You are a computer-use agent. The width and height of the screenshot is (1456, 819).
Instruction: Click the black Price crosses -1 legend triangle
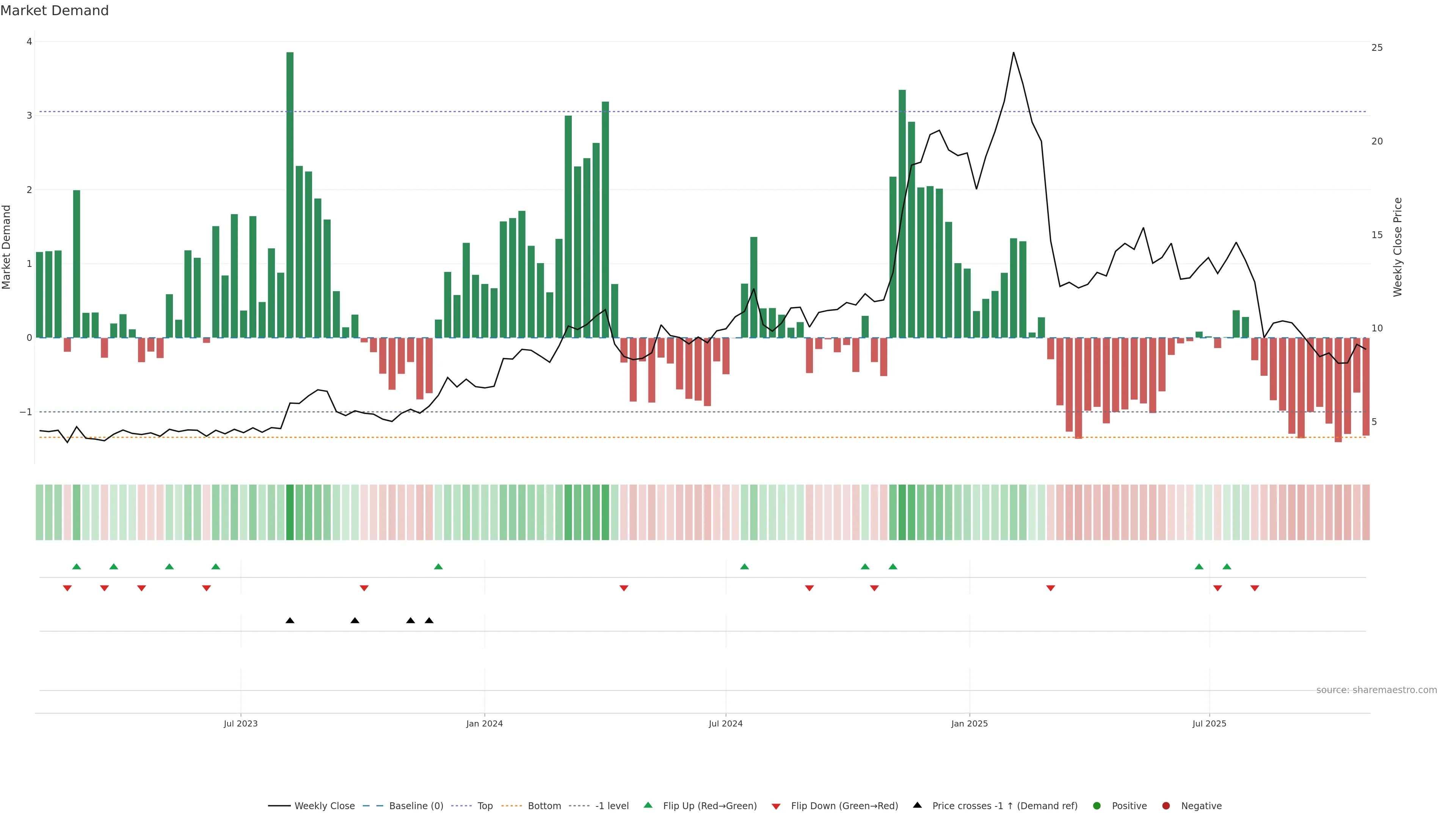pyautogui.click(x=917, y=805)
